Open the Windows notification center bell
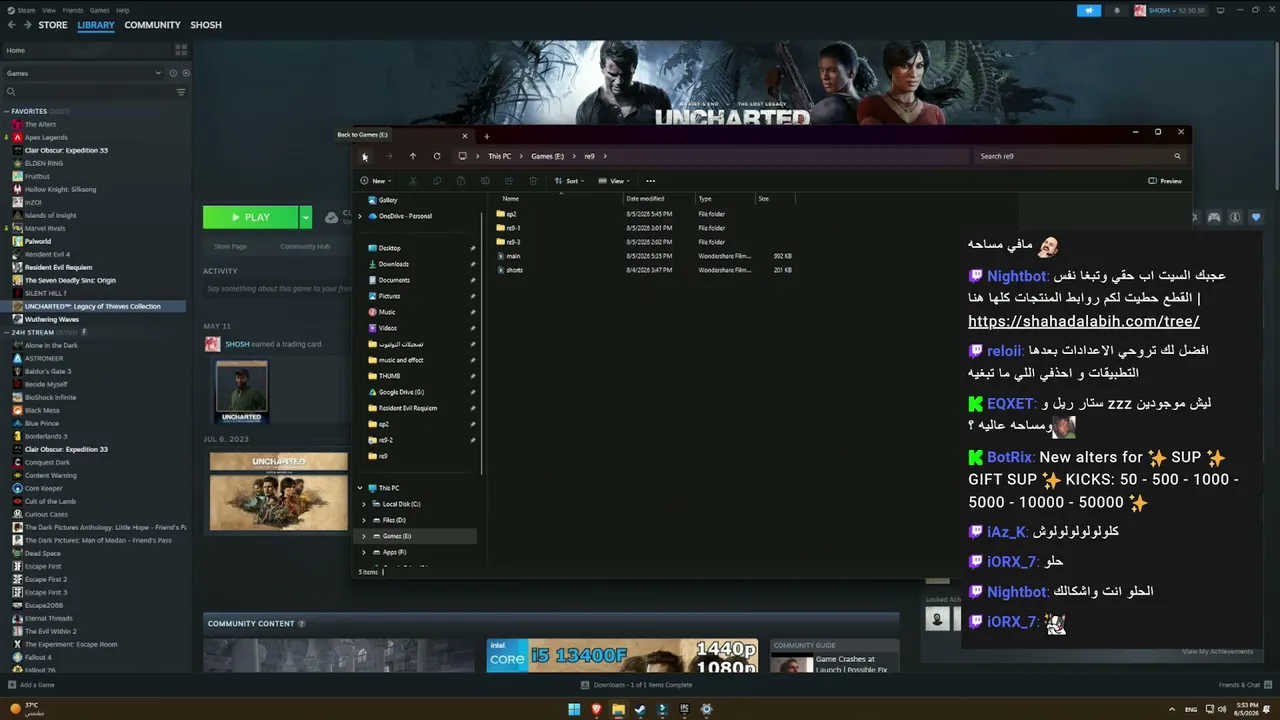1280x720 pixels. 1268,709
